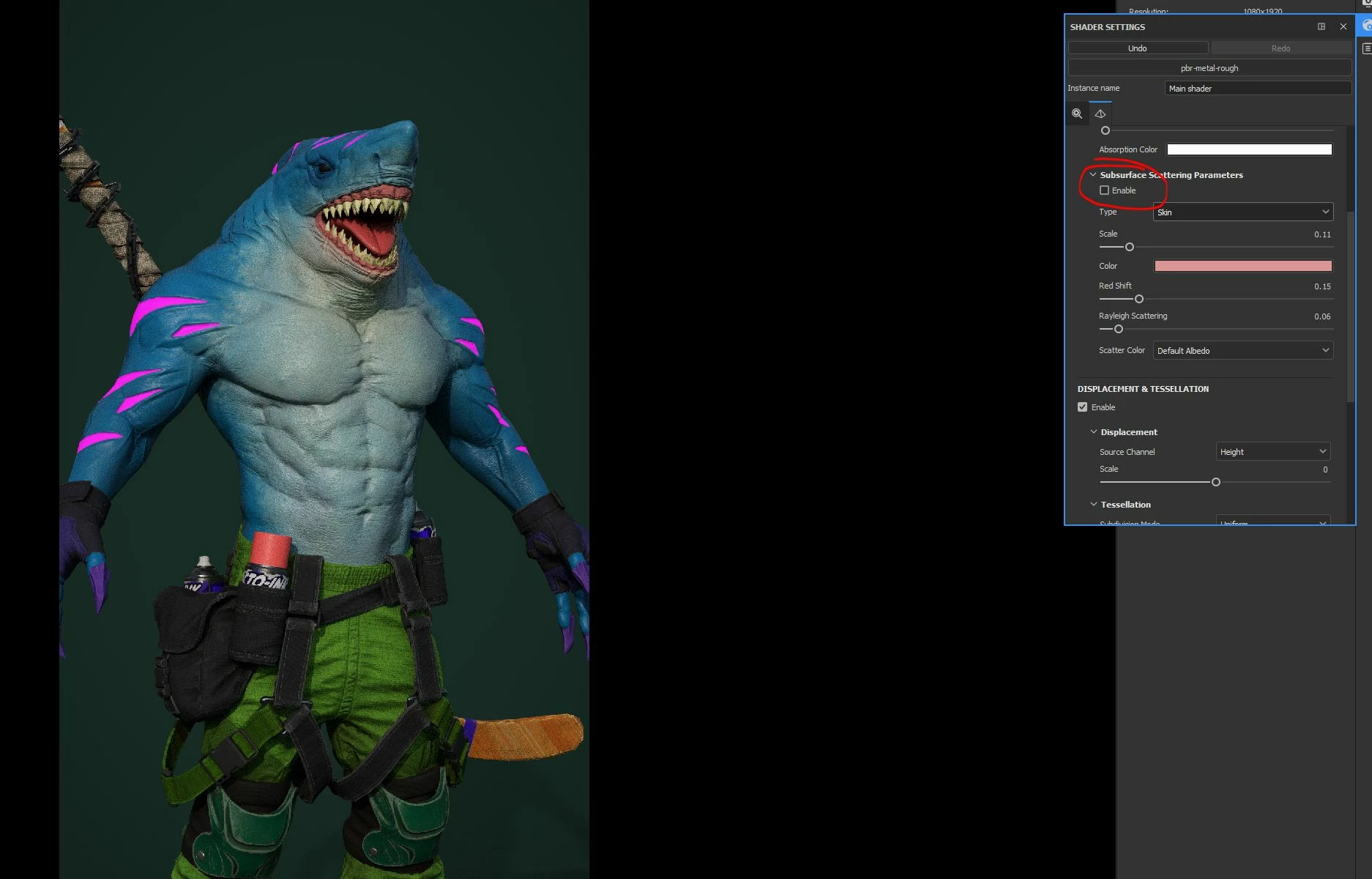Open the Absorption Color swatch
This screenshot has width=1372, height=879.
tap(1249, 149)
